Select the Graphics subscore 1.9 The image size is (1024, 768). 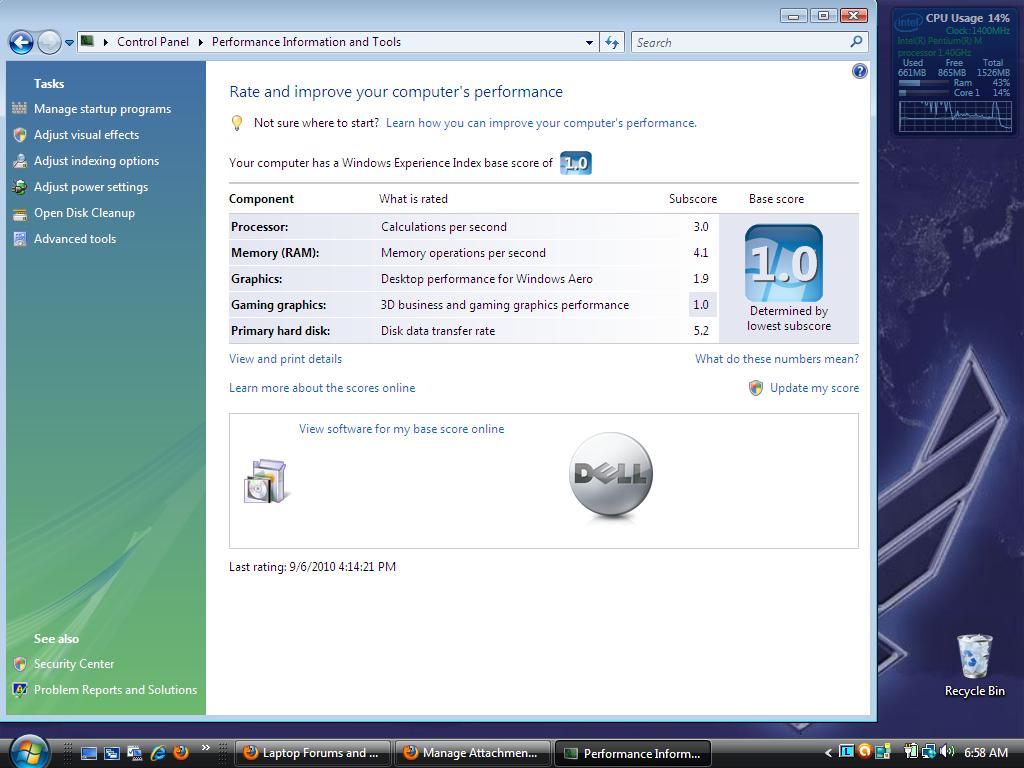click(x=701, y=279)
